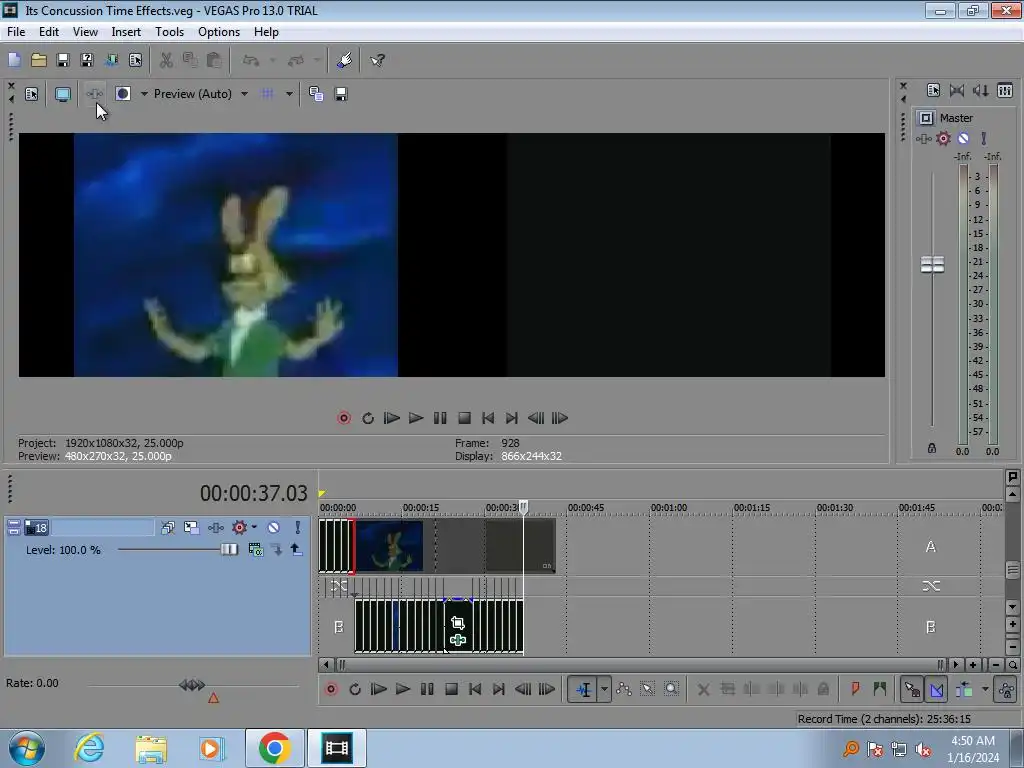Click Record under the preview window
Image resolution: width=1024 pixels, height=768 pixels.
(x=344, y=418)
